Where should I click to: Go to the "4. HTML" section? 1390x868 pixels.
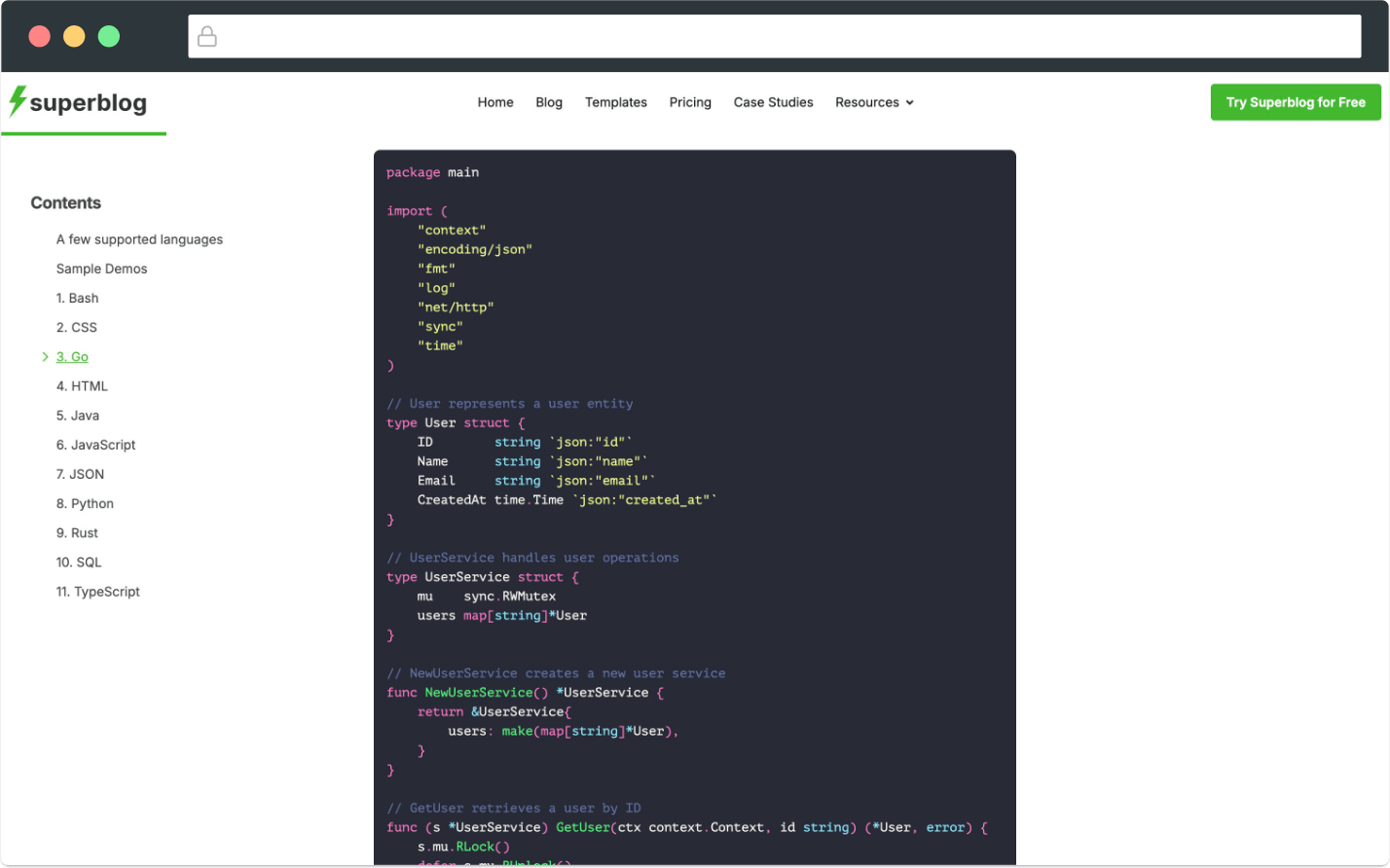click(82, 386)
